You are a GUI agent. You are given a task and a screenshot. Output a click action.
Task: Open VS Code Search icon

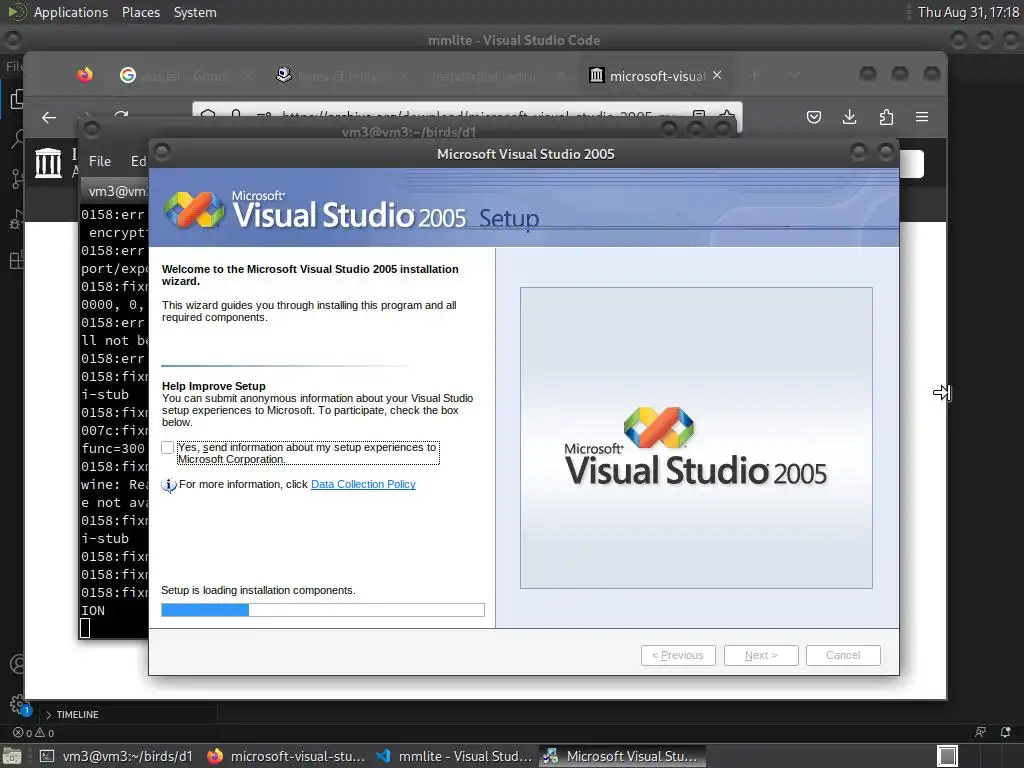click(x=17, y=138)
